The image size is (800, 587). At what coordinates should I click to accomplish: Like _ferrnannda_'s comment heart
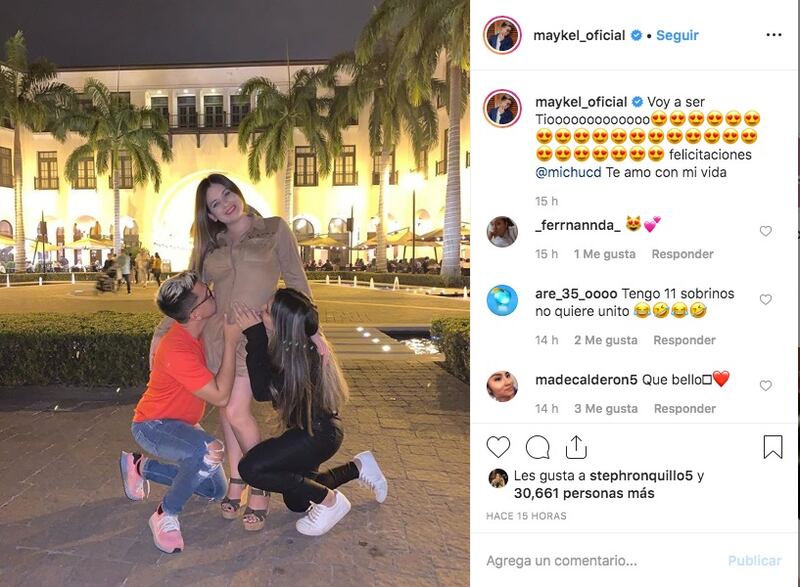point(765,231)
